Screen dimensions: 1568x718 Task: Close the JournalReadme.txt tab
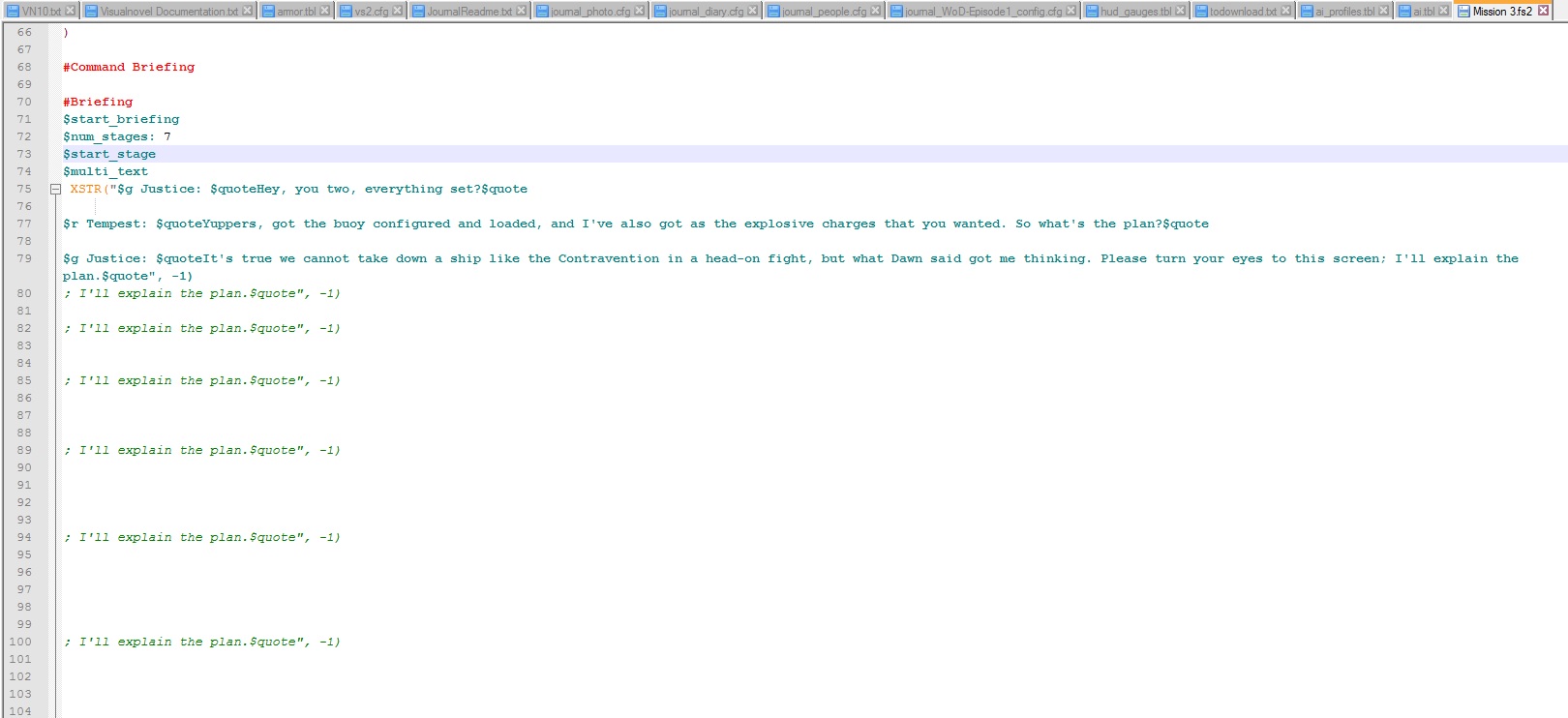(521, 11)
